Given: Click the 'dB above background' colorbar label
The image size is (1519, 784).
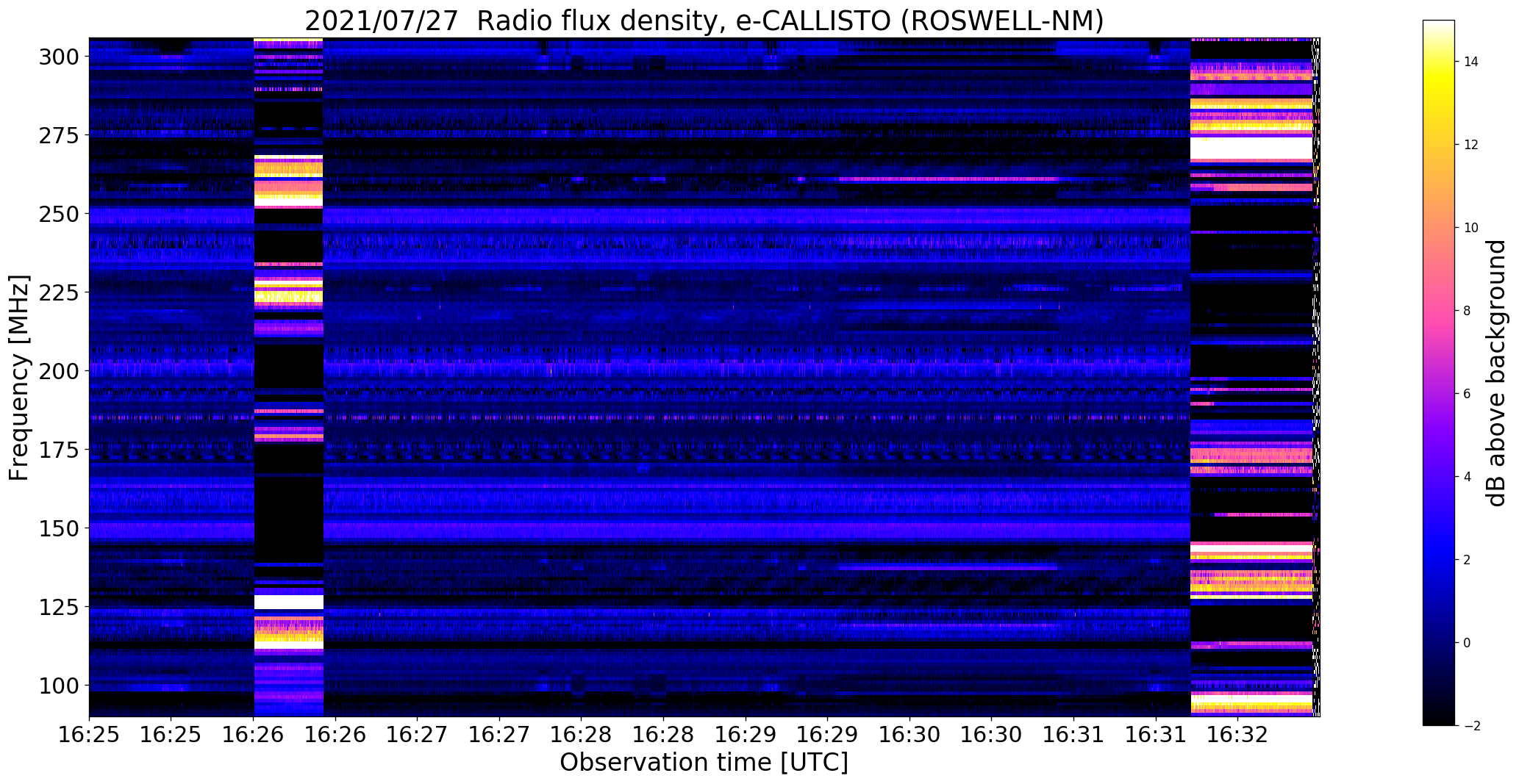Looking at the screenshot, I should 1496,373.
